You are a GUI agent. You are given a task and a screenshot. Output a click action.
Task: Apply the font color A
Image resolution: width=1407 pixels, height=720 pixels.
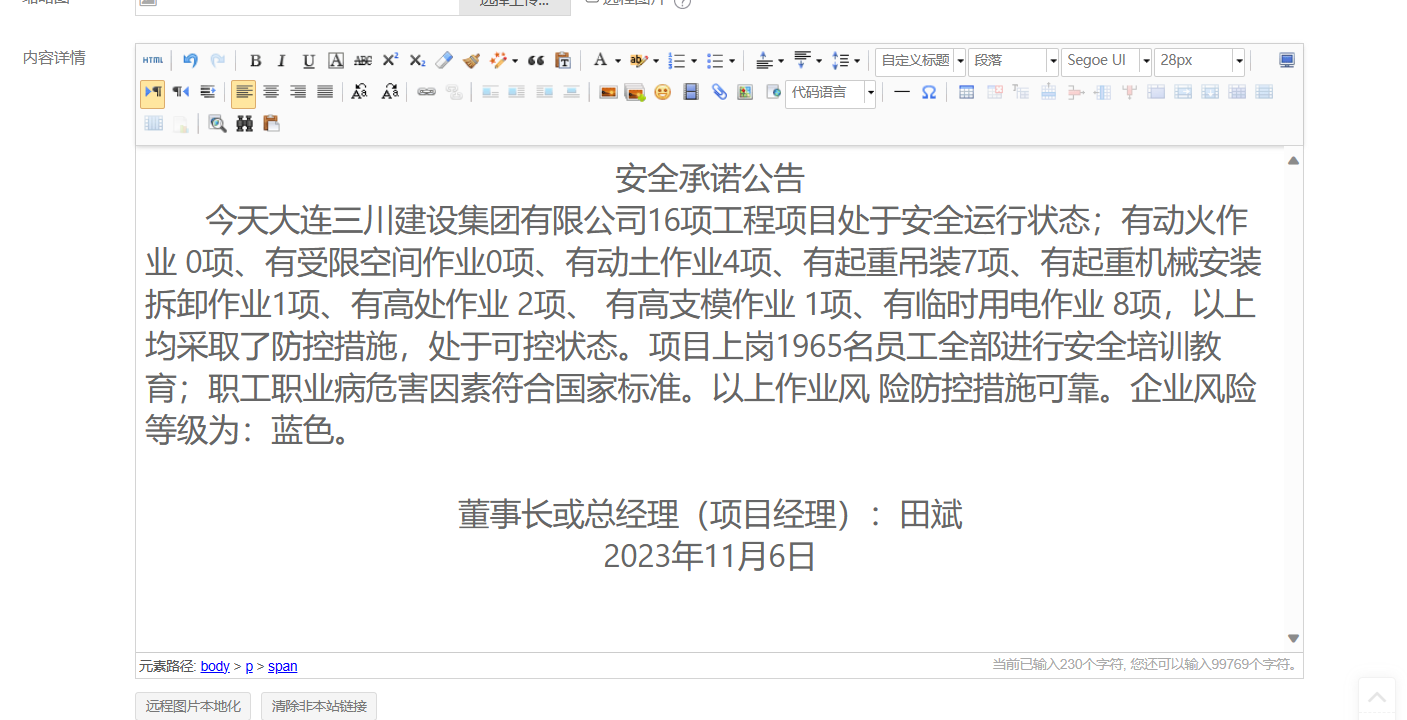pos(600,61)
